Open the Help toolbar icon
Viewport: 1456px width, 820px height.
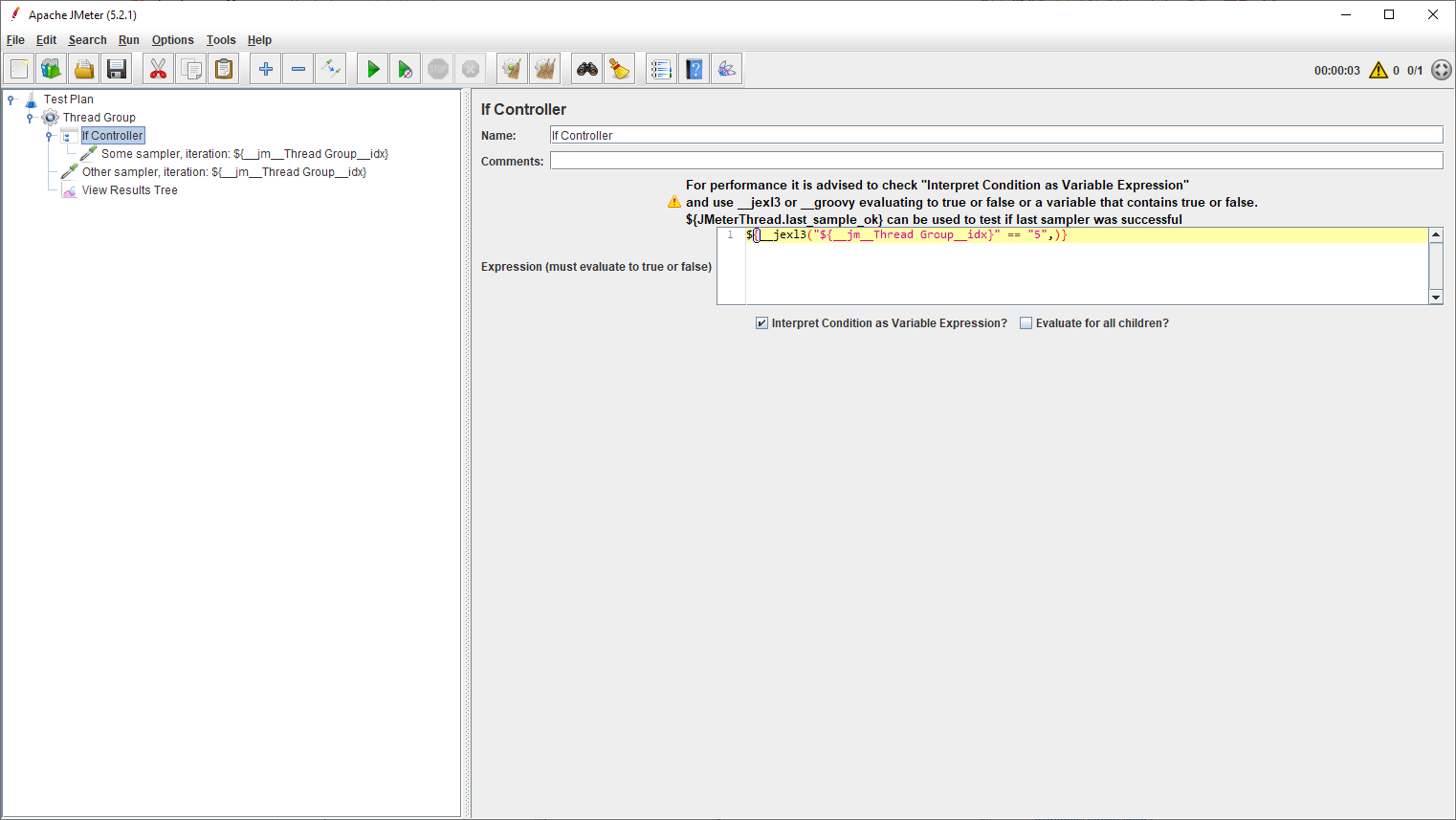[x=695, y=69]
